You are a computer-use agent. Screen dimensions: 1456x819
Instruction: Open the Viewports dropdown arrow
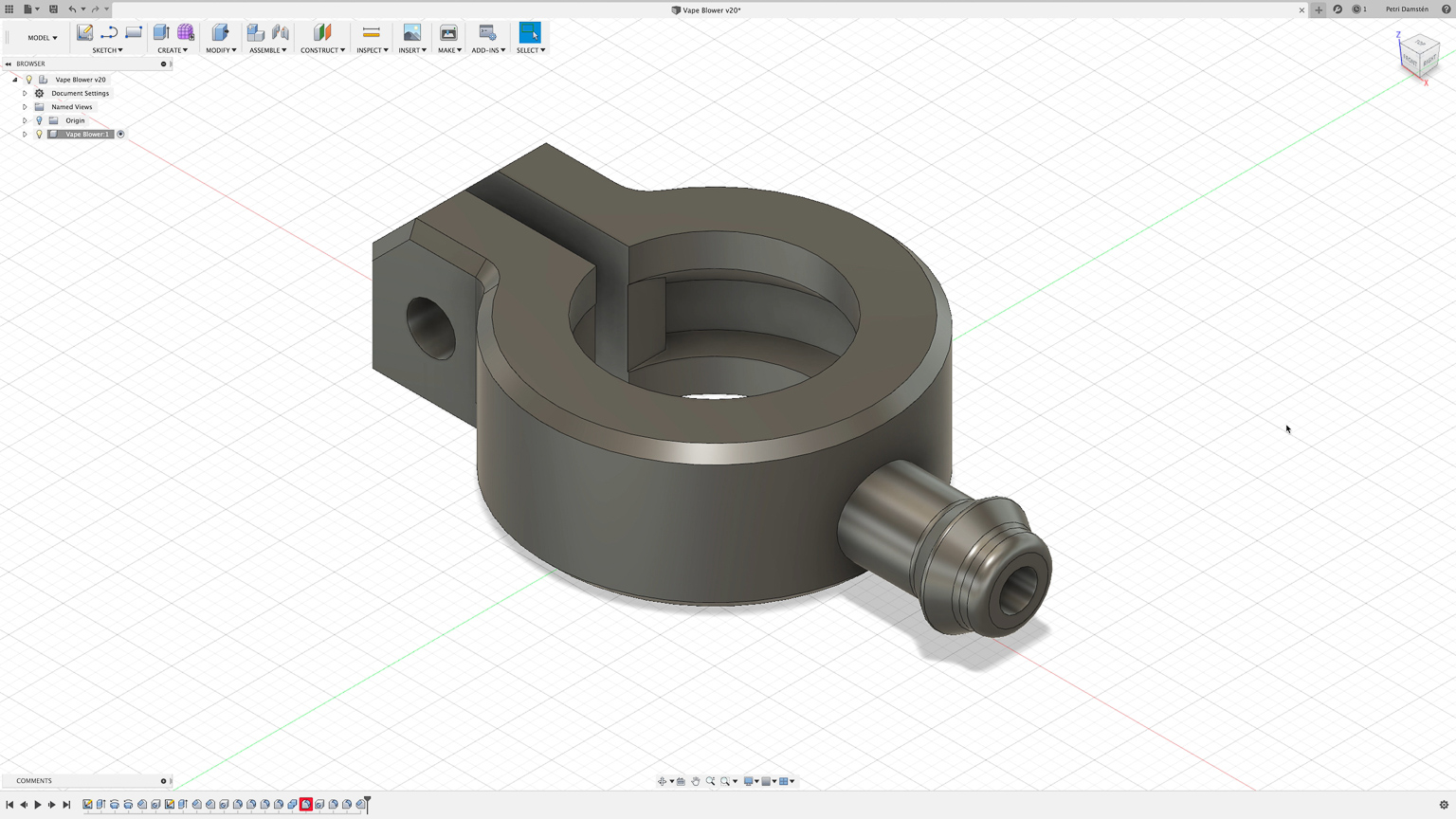(792, 782)
